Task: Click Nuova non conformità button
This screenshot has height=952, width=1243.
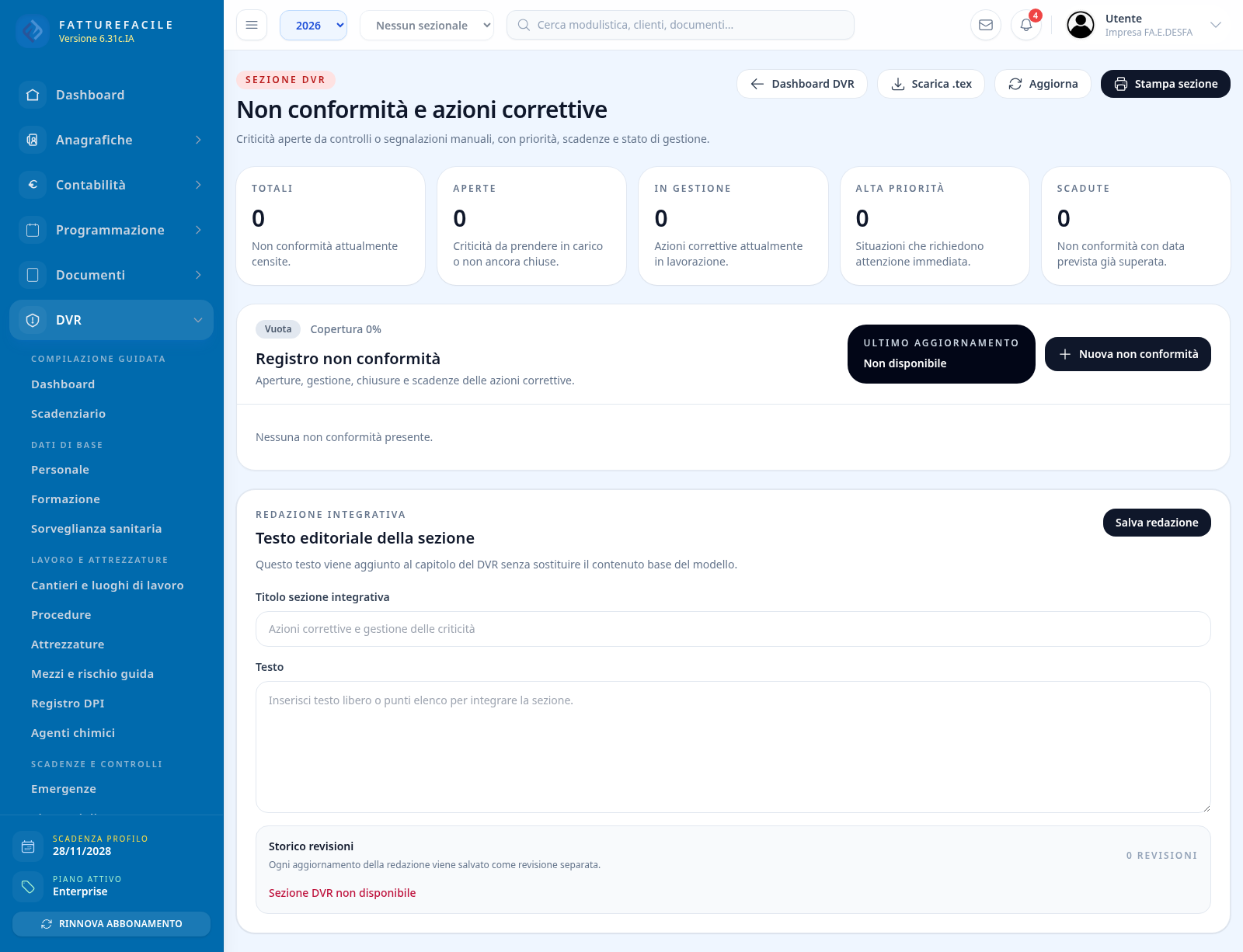Action: [1128, 354]
